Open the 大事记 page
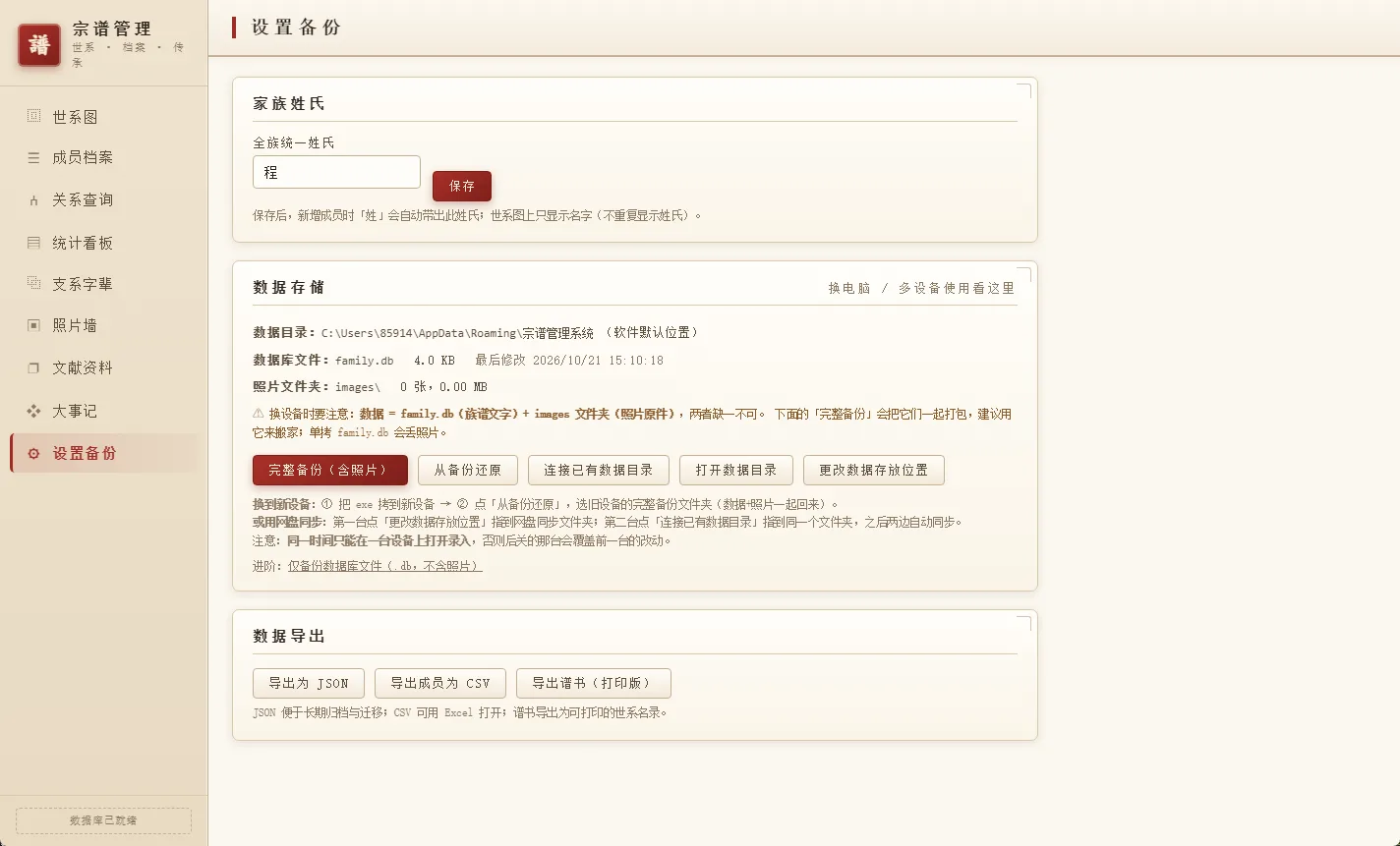 click(x=104, y=411)
